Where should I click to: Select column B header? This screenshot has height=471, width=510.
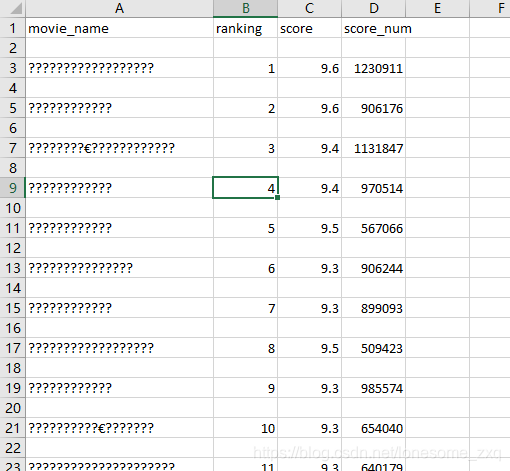[x=245, y=8]
